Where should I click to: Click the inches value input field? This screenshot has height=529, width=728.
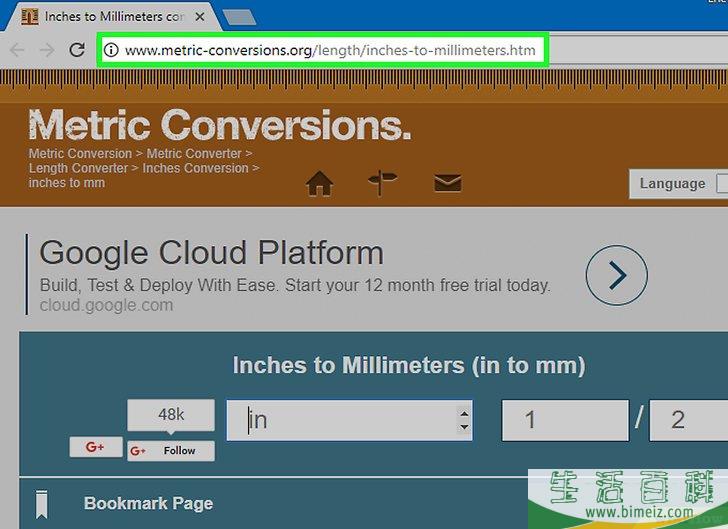click(x=350, y=420)
